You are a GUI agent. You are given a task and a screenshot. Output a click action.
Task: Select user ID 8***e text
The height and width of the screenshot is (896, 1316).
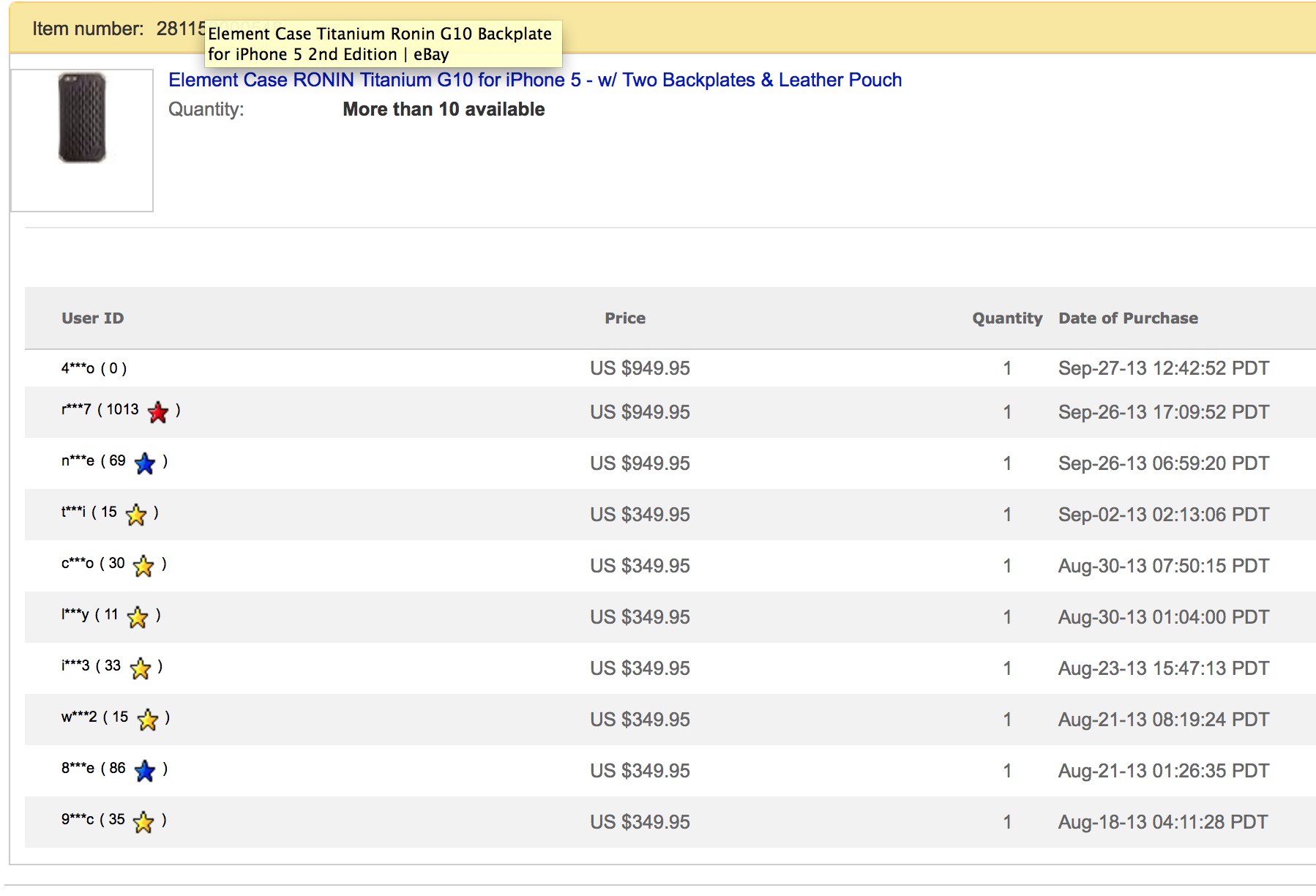(78, 768)
